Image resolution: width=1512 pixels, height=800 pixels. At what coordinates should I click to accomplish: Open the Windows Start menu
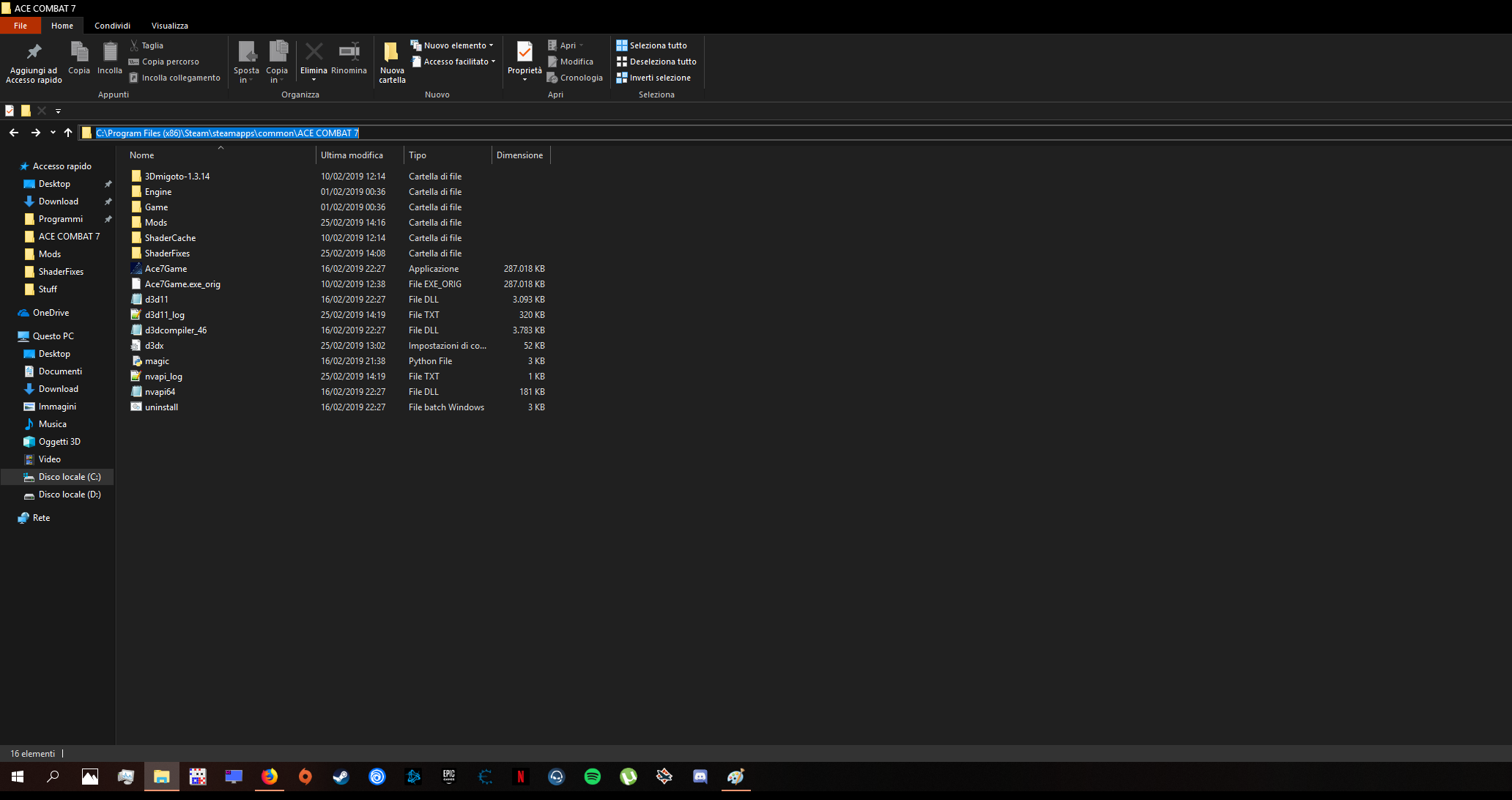18,777
